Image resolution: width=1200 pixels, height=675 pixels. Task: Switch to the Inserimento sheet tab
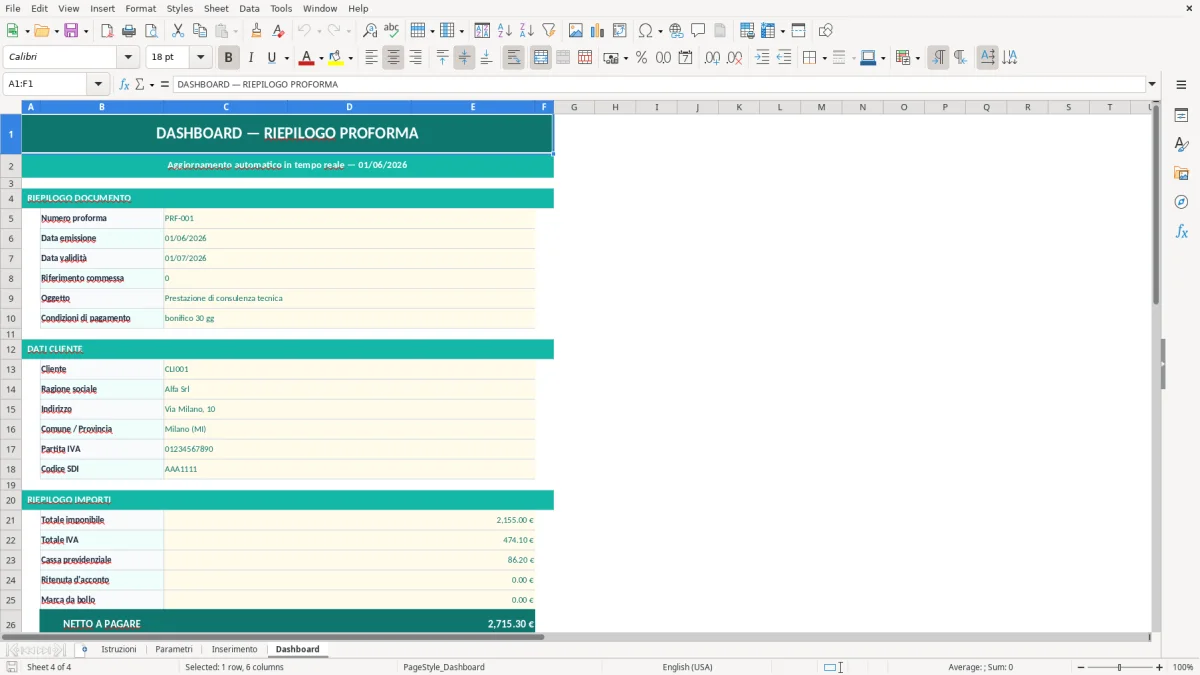tap(234, 649)
